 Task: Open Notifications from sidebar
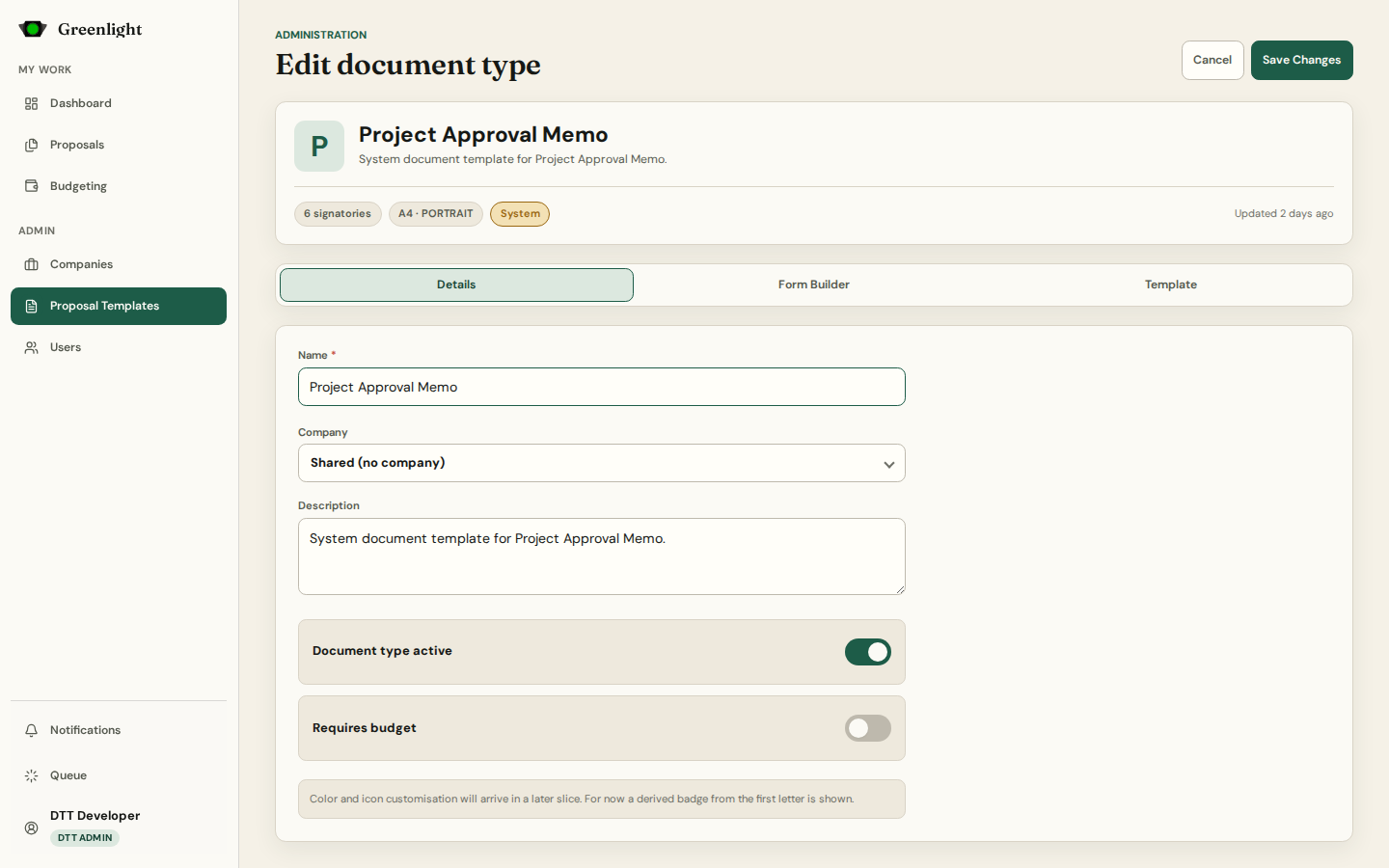[x=119, y=730]
